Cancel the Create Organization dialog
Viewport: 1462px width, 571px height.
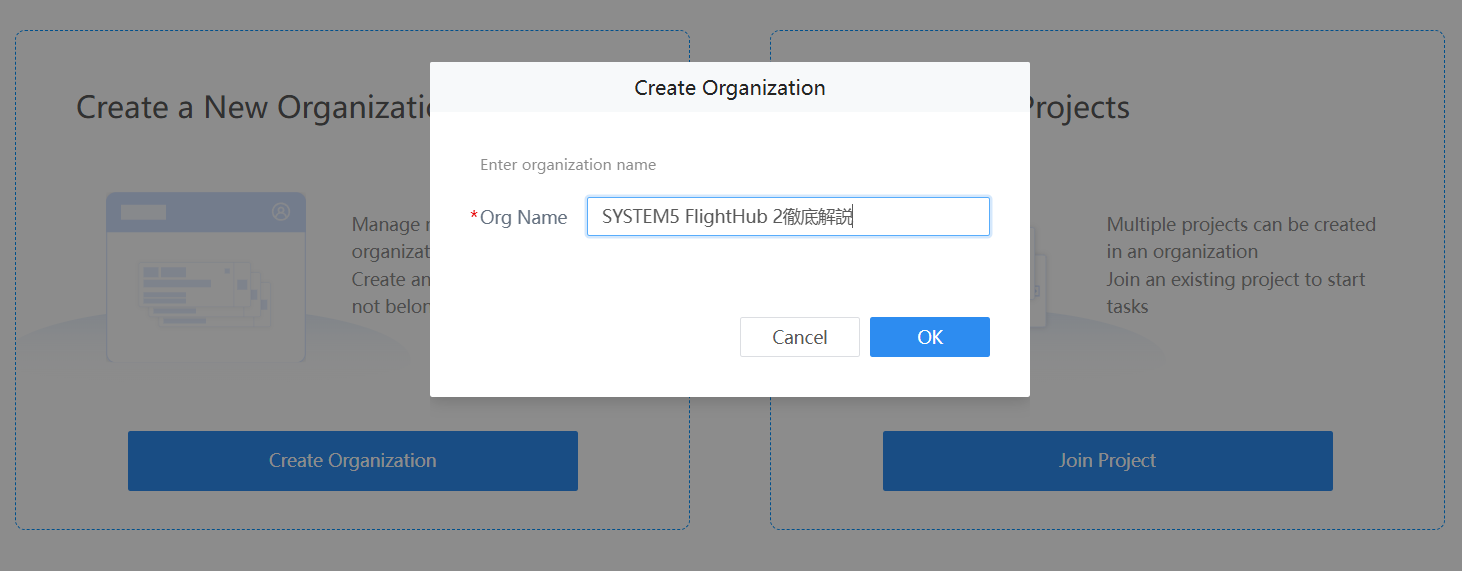click(x=800, y=337)
